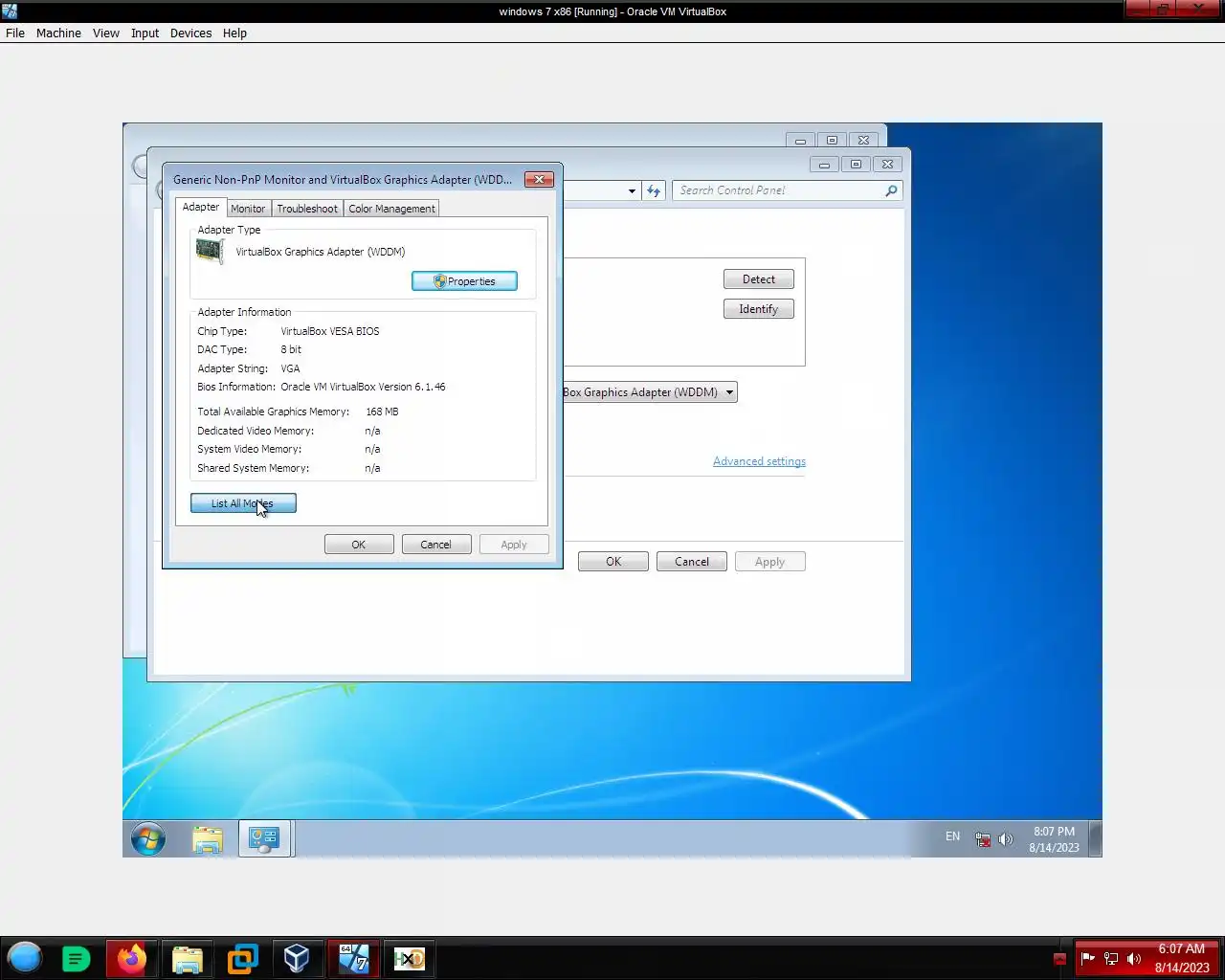Open the VirtualBox Machine menu
The width and height of the screenshot is (1225, 980).
(x=58, y=33)
